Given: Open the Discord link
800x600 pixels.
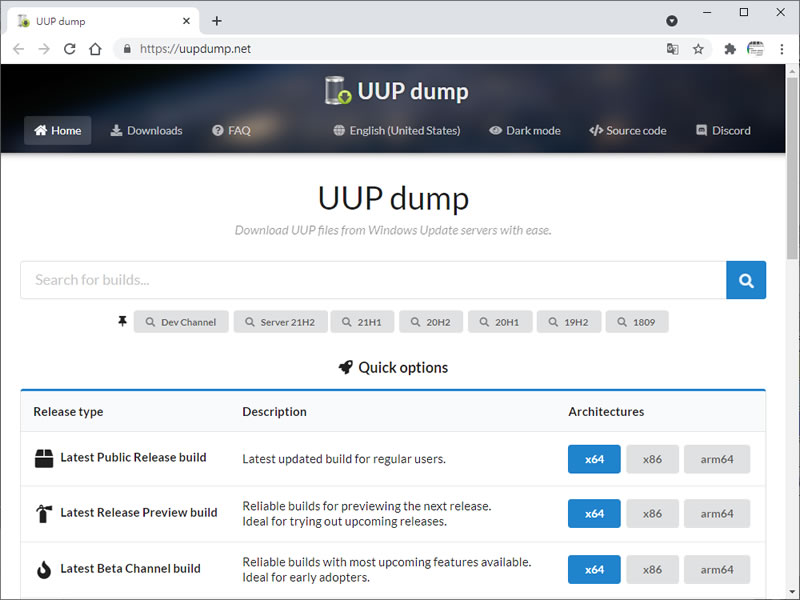Looking at the screenshot, I should point(723,131).
